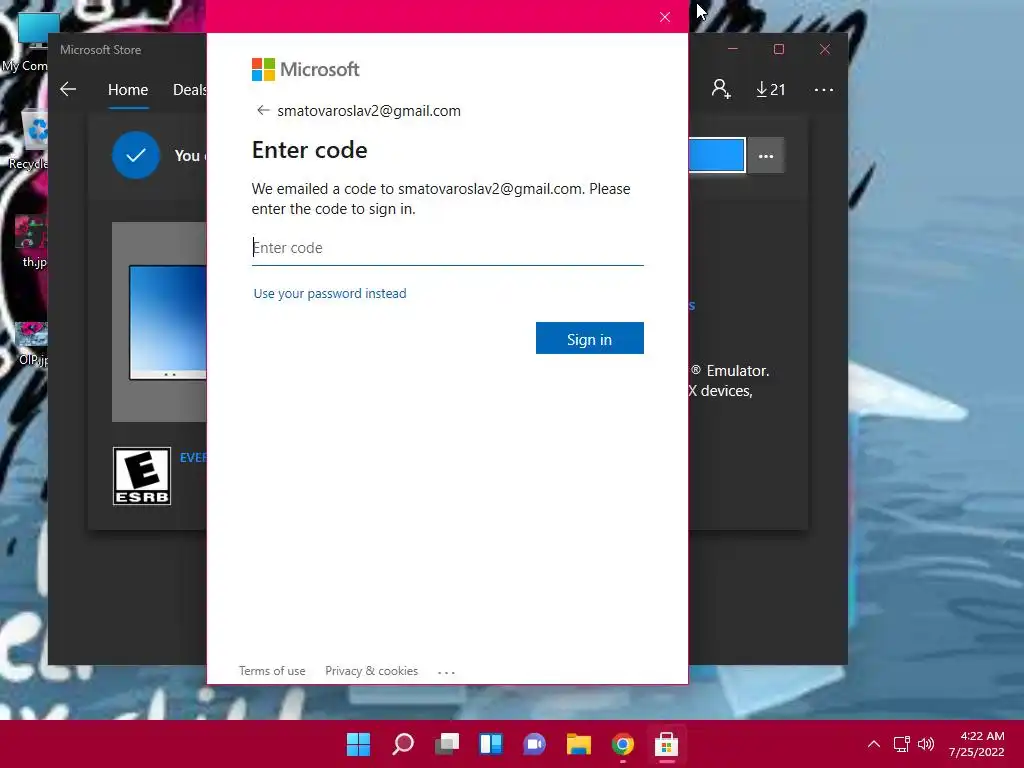Viewport: 1024px width, 768px height.
Task: Click the ESRB Everyone rating badge
Action: 142,476
